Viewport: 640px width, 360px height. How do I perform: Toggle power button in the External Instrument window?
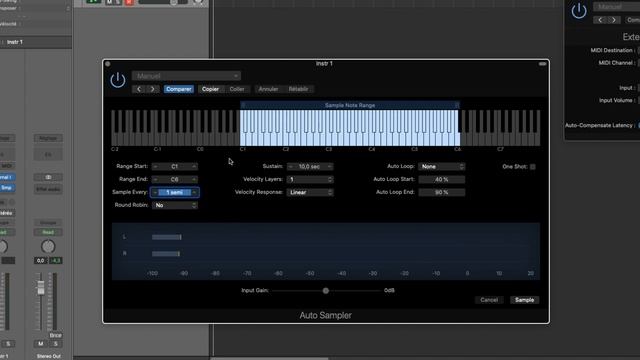[579, 11]
